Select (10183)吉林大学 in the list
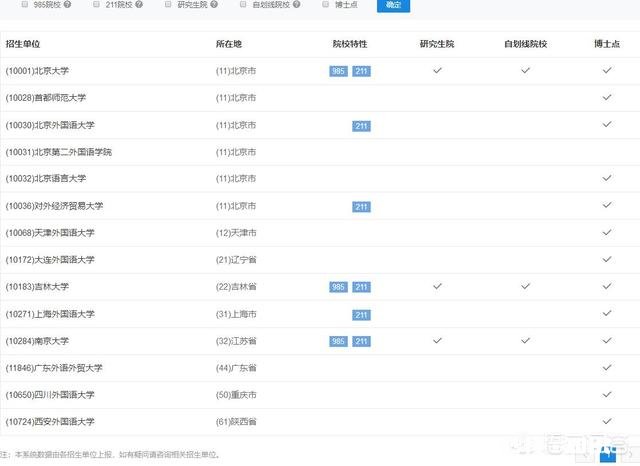 [37, 287]
